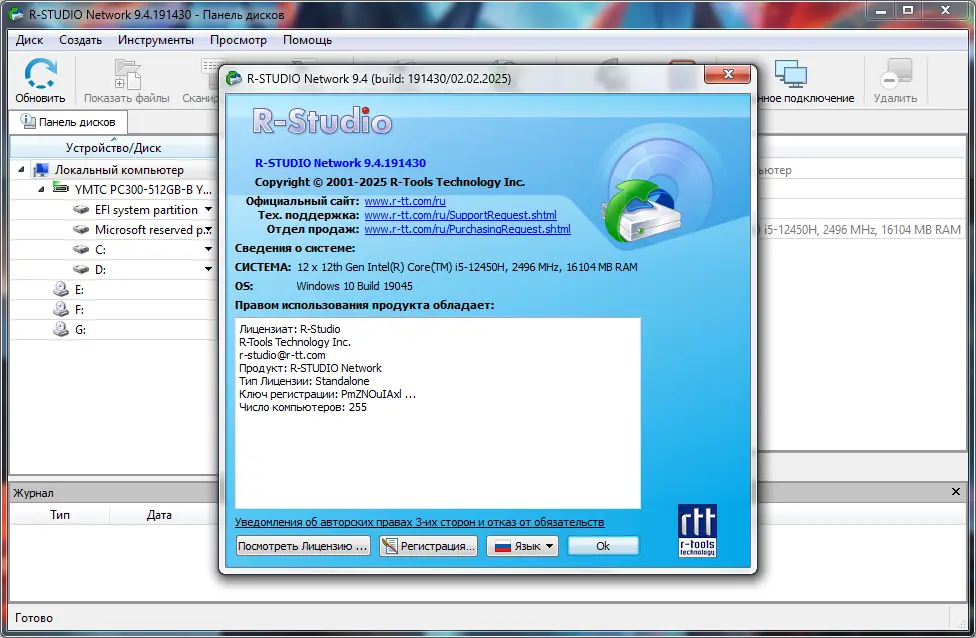
Task: Click the Тип Лицензии: Standalone line
Action: 304,381
